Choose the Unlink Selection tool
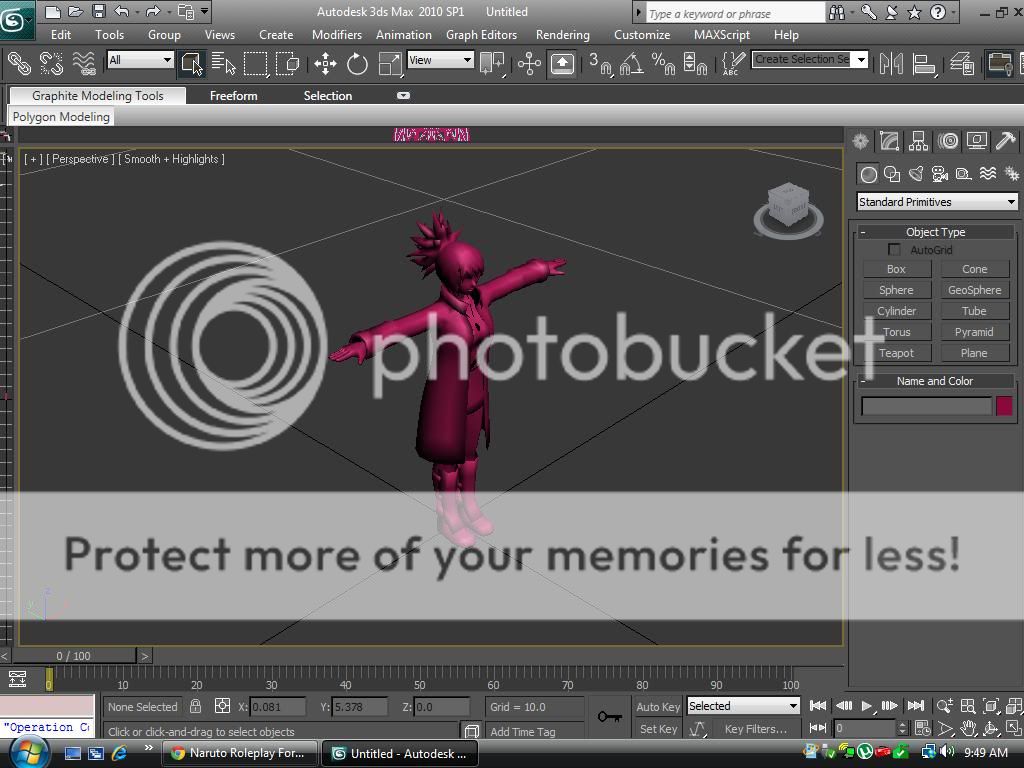 (x=51, y=63)
